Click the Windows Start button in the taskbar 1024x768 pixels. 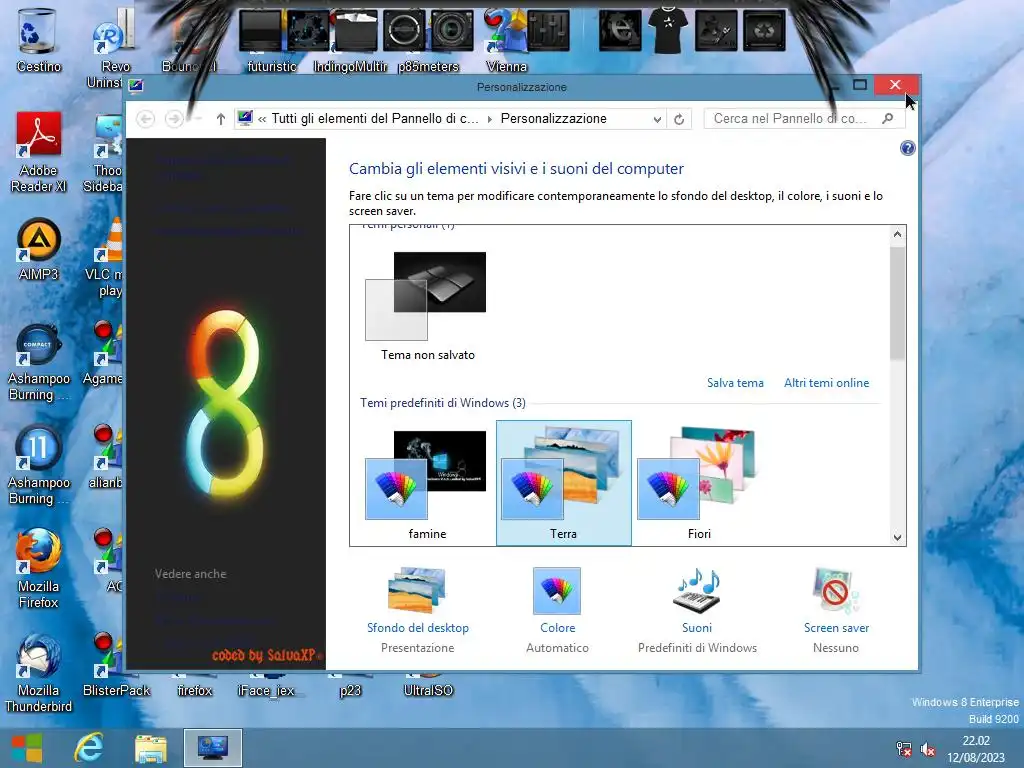coord(27,748)
